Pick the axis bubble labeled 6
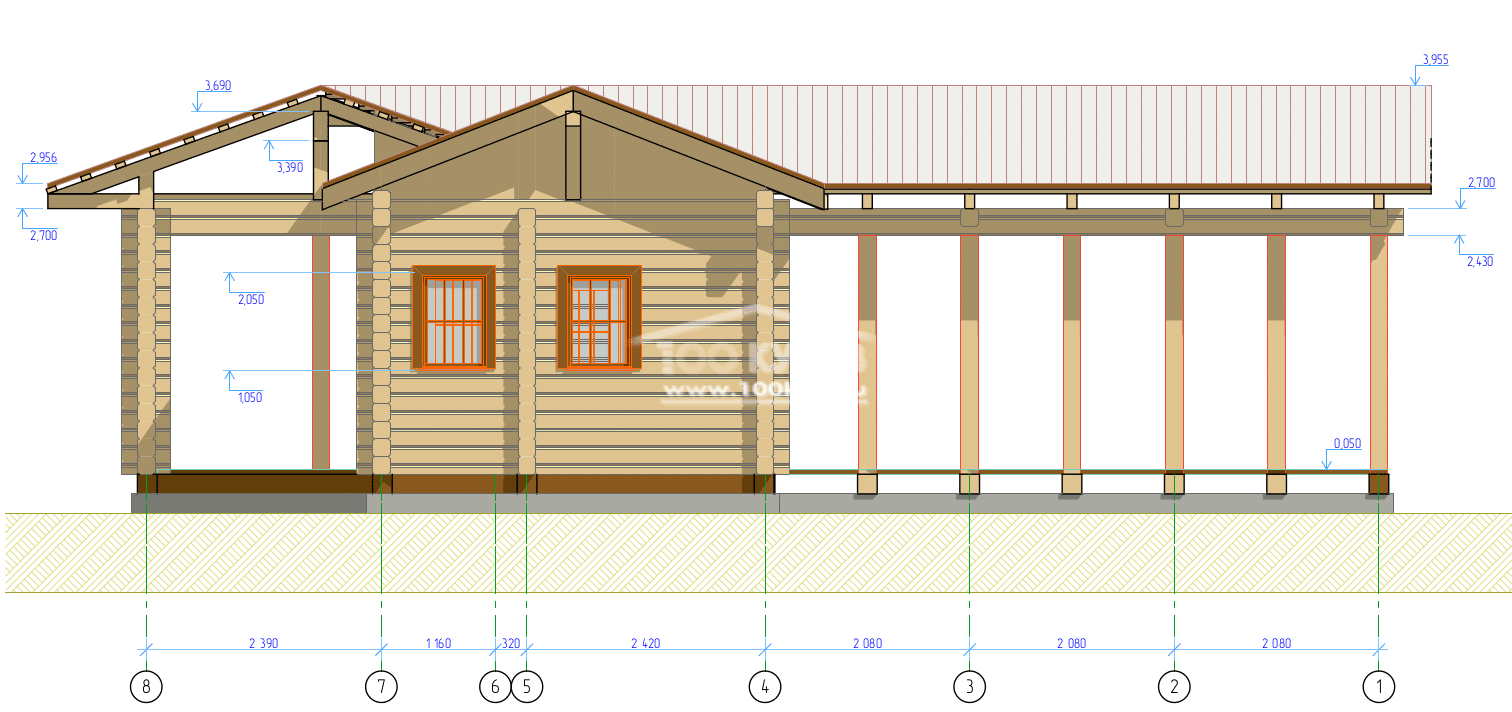 (495, 687)
